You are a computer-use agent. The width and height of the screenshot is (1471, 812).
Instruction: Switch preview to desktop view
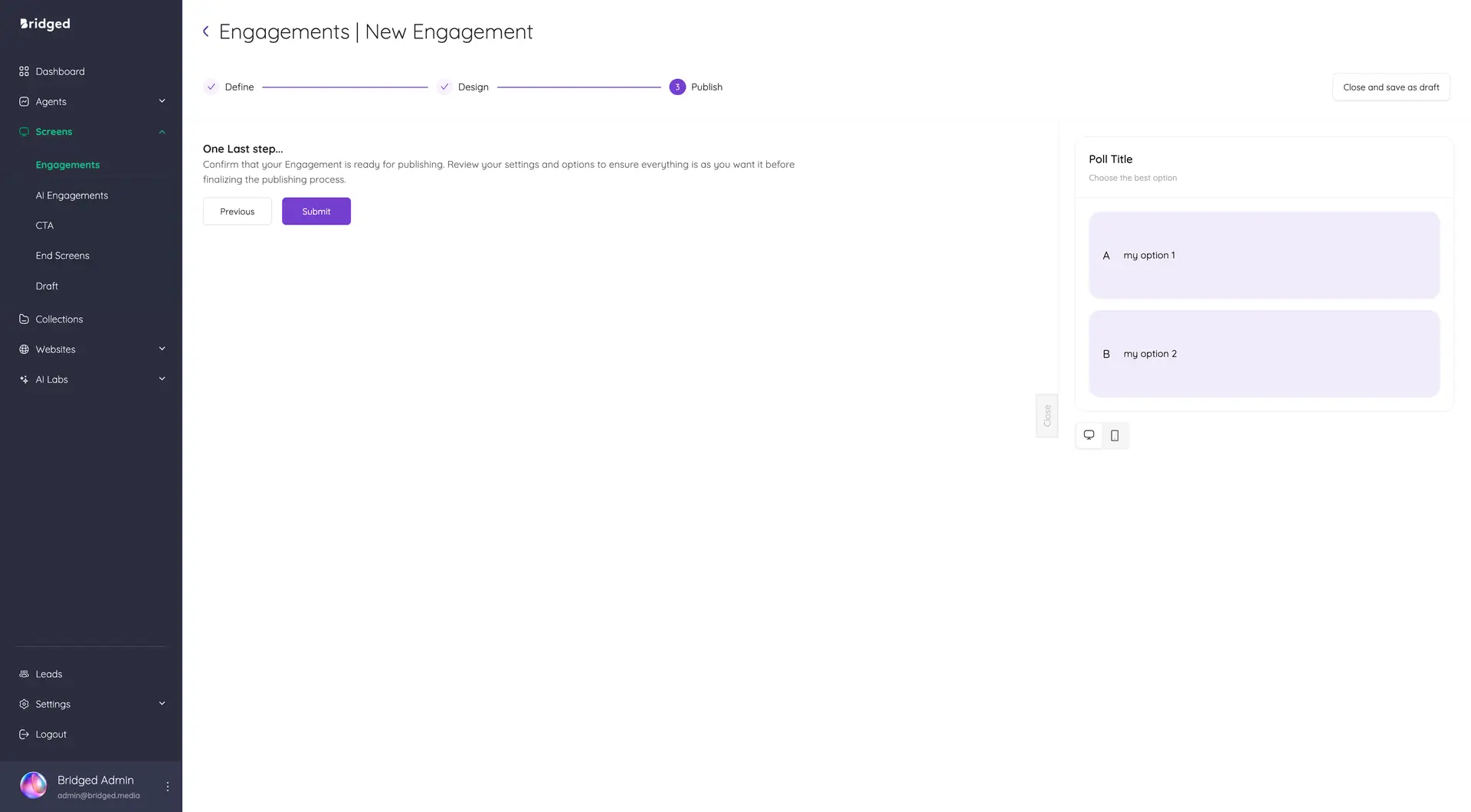(x=1089, y=434)
